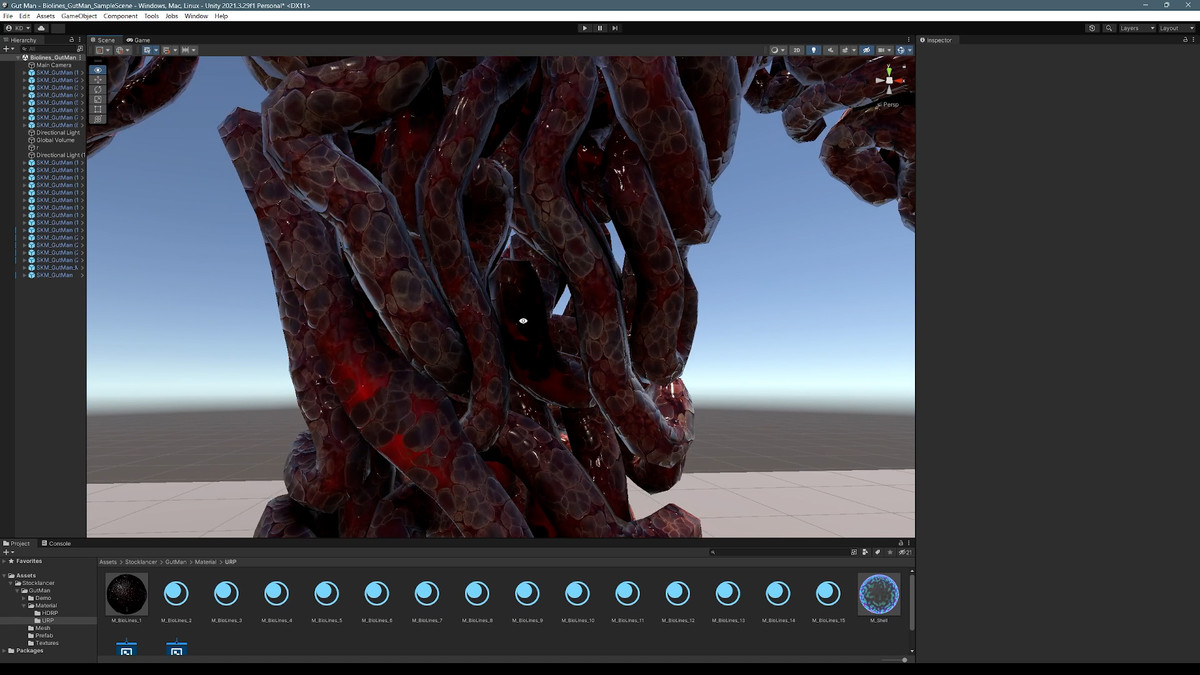Click the Play button
Image resolution: width=1200 pixels, height=675 pixels.
(x=585, y=28)
